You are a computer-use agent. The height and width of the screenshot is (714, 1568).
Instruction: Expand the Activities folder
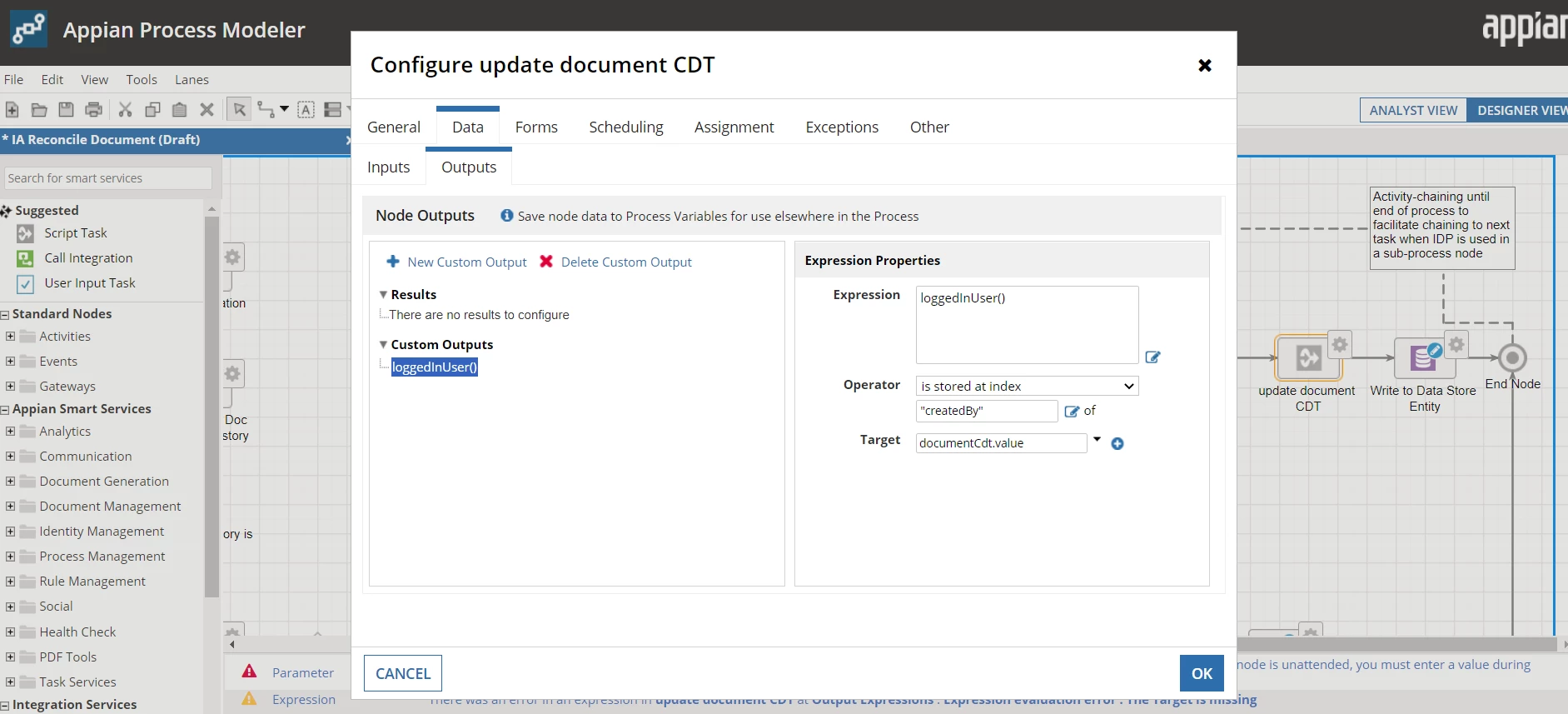coord(10,337)
